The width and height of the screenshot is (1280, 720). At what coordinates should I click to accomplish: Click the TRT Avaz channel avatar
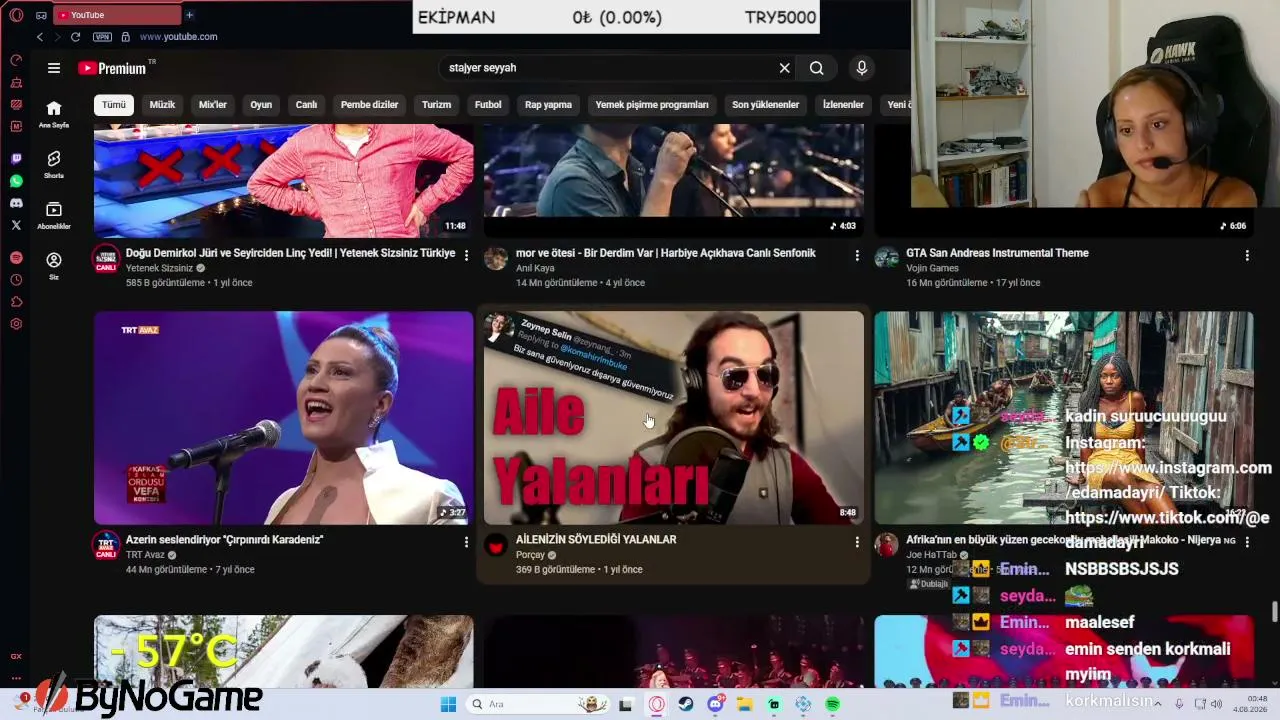[x=106, y=545]
